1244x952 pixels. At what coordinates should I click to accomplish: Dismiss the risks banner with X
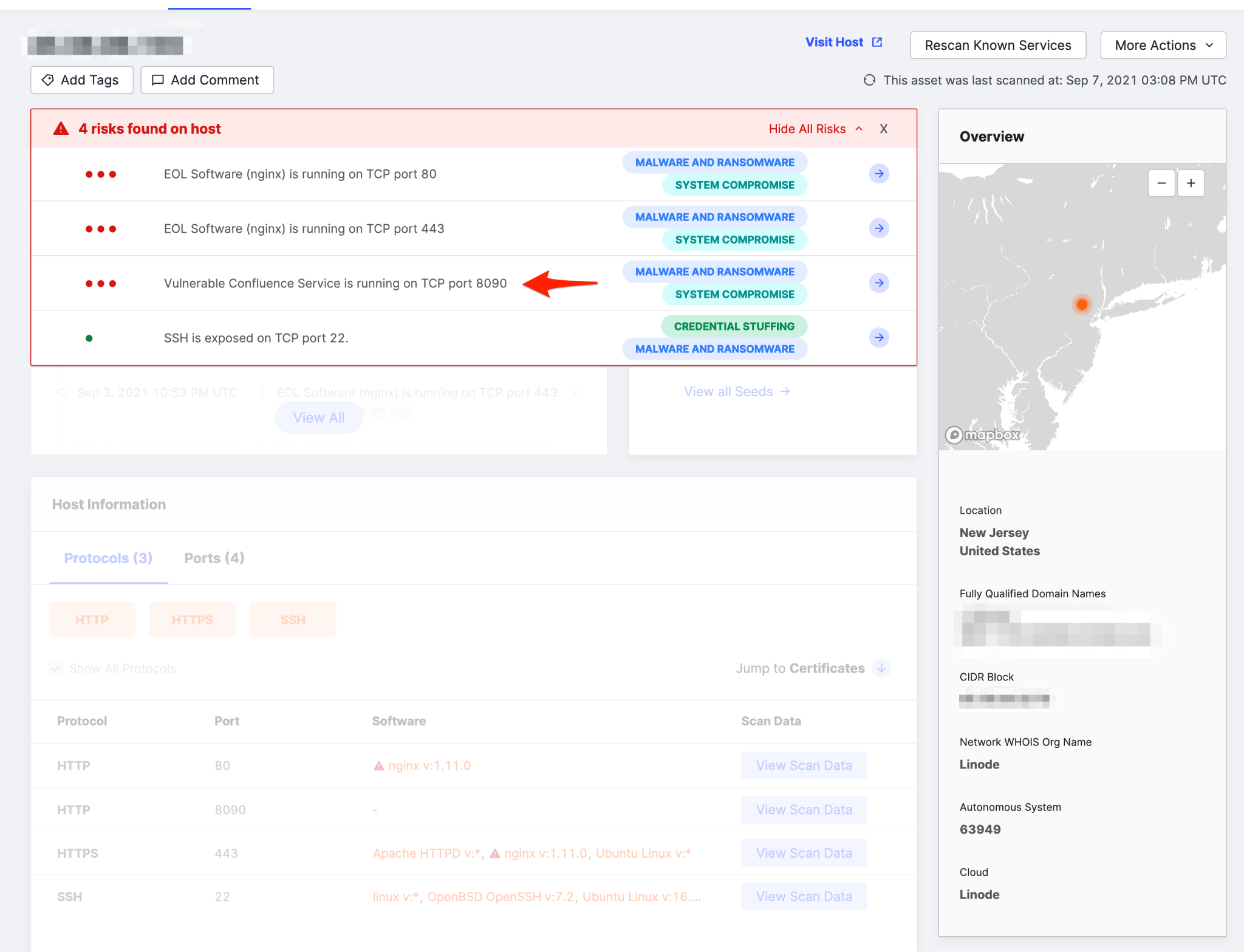click(883, 129)
